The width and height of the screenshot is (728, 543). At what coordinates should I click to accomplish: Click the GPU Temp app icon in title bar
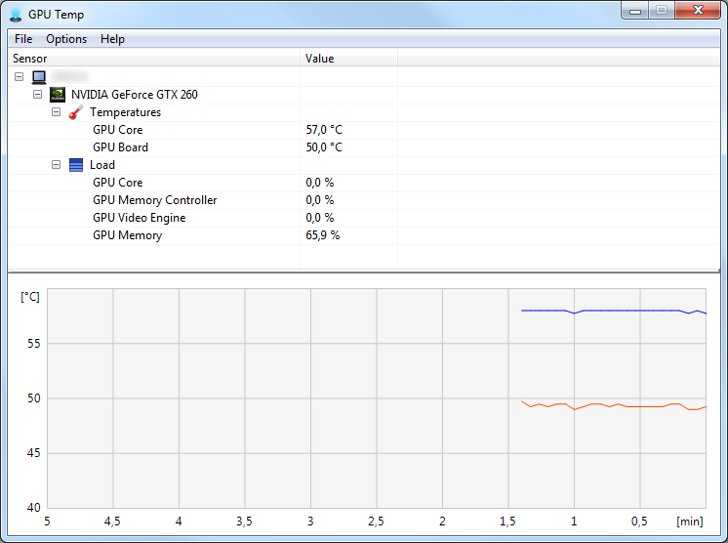coord(16,14)
